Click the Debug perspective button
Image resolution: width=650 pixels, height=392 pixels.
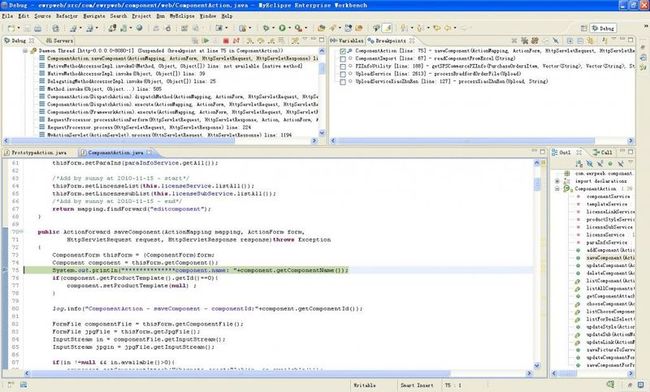(603, 28)
